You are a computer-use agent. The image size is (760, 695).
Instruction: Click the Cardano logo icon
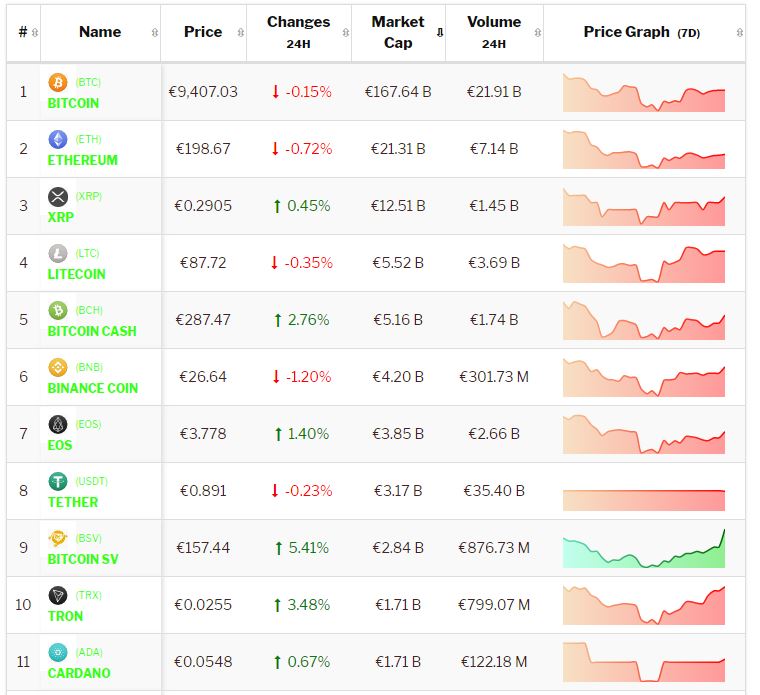tap(58, 652)
